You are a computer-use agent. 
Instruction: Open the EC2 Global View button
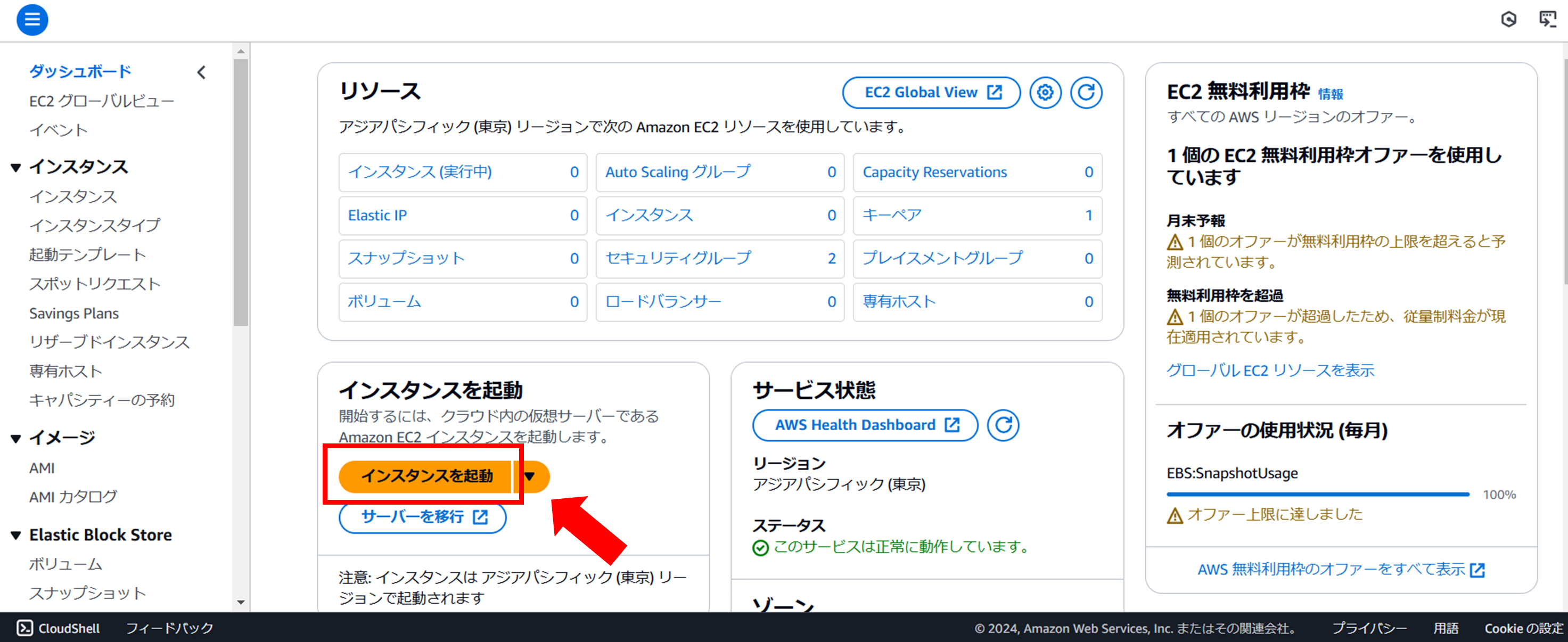[931, 93]
